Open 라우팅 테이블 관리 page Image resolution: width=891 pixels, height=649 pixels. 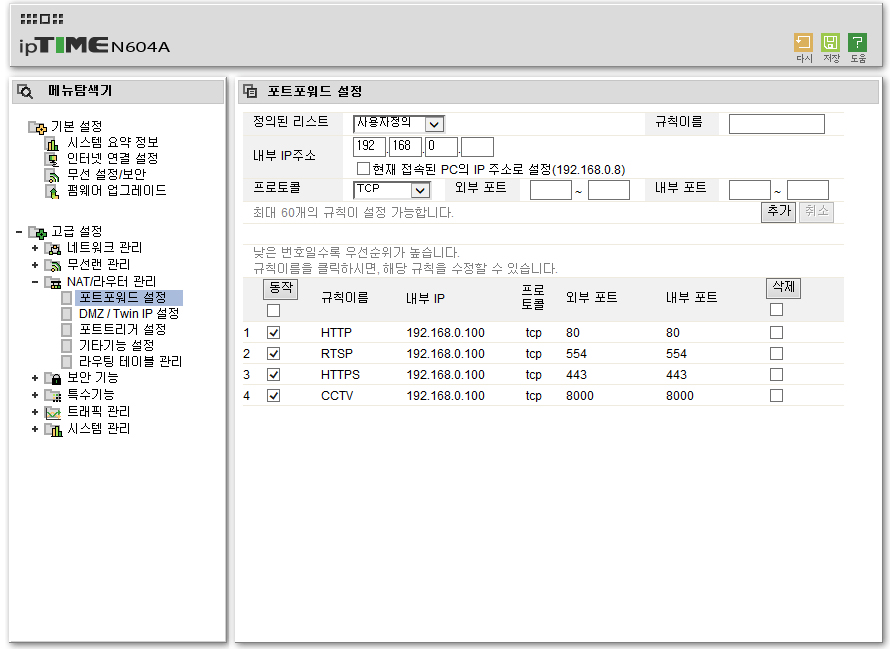pos(130,361)
